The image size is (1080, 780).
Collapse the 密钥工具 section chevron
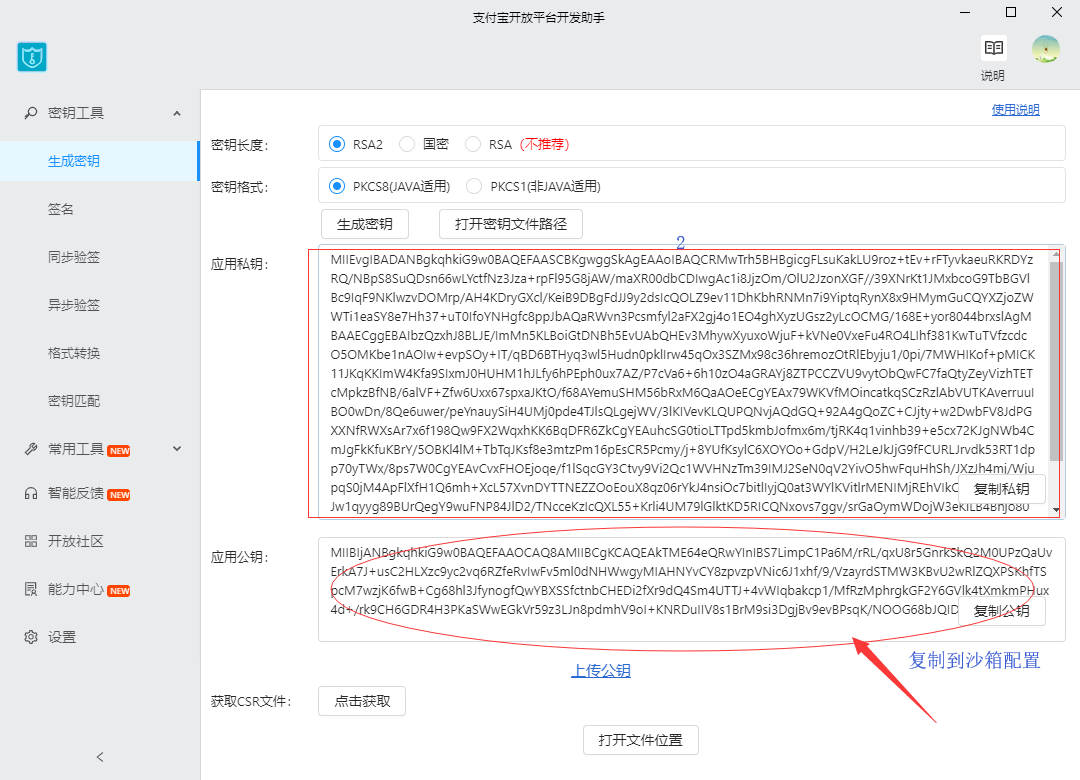point(177,113)
